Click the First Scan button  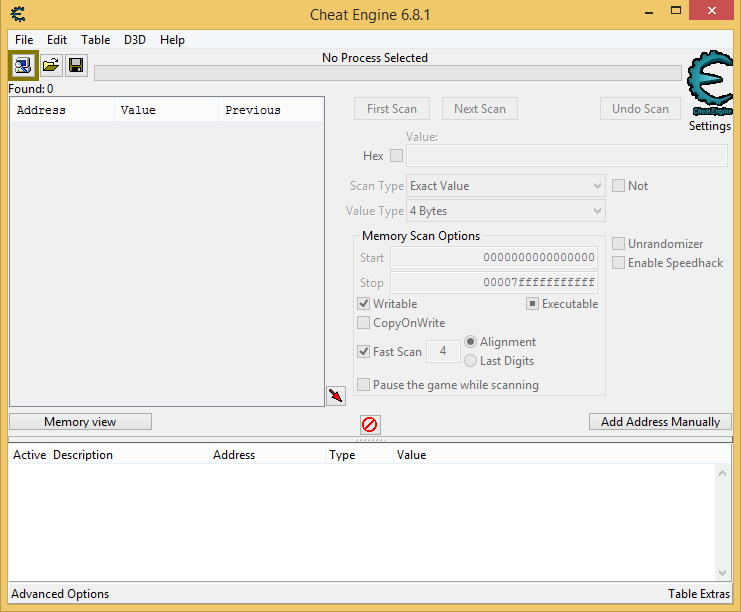[392, 109]
